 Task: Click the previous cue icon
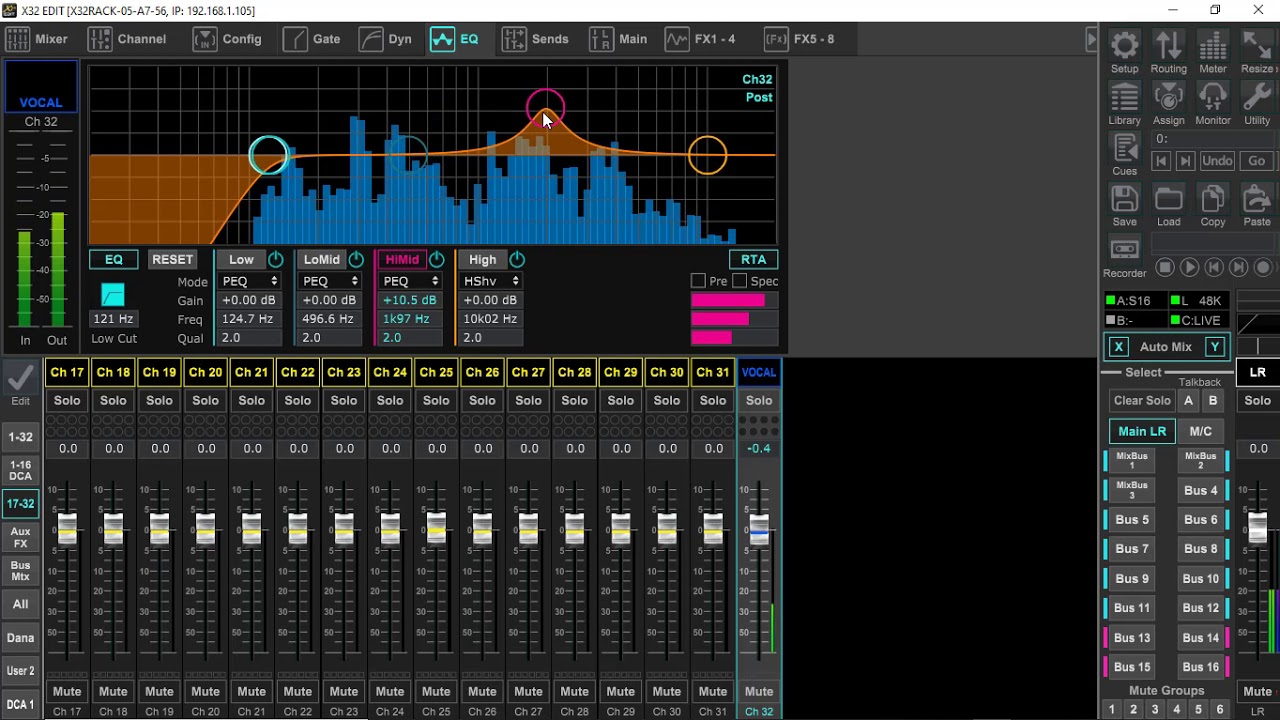[1161, 161]
